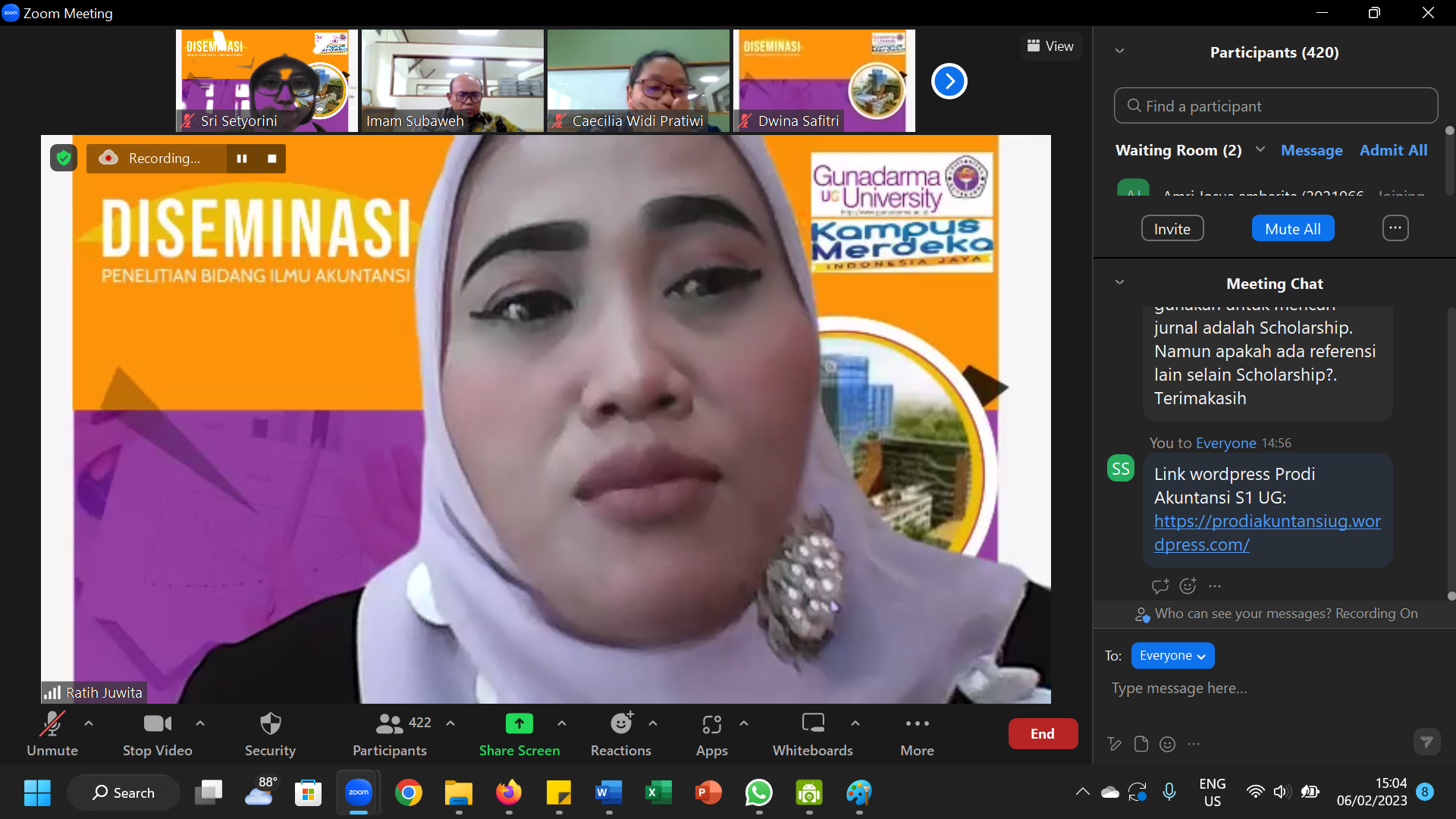Open chat emoji picker
This screenshot has width=1456, height=819.
click(x=1168, y=744)
